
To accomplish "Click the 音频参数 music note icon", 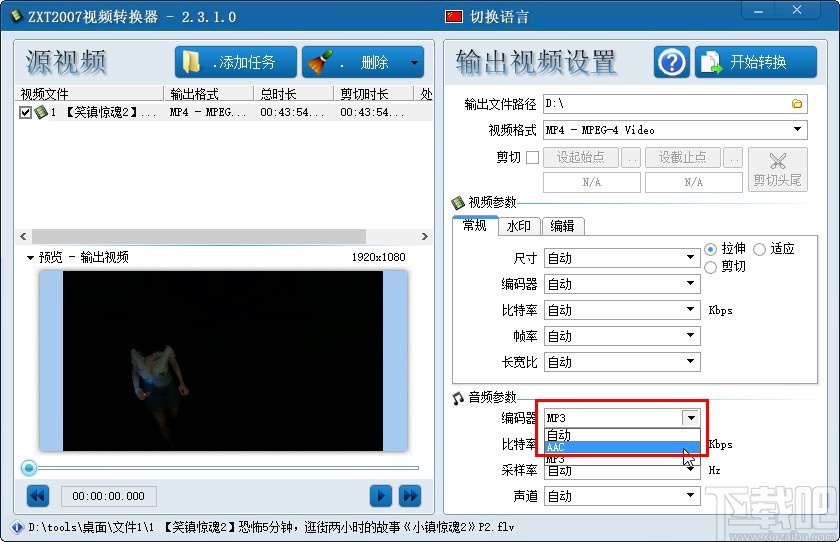I will click(458, 398).
